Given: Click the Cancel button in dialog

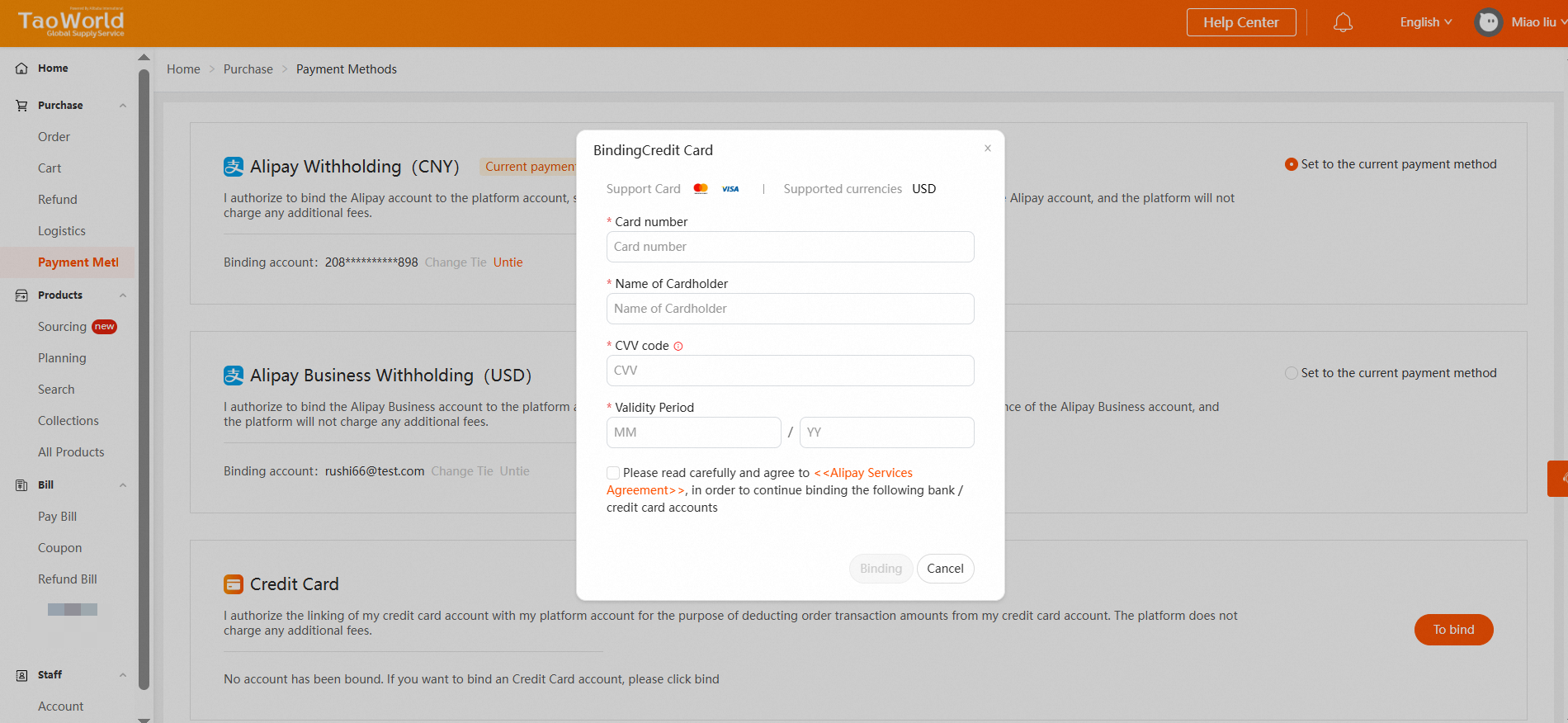Looking at the screenshot, I should tap(945, 569).
